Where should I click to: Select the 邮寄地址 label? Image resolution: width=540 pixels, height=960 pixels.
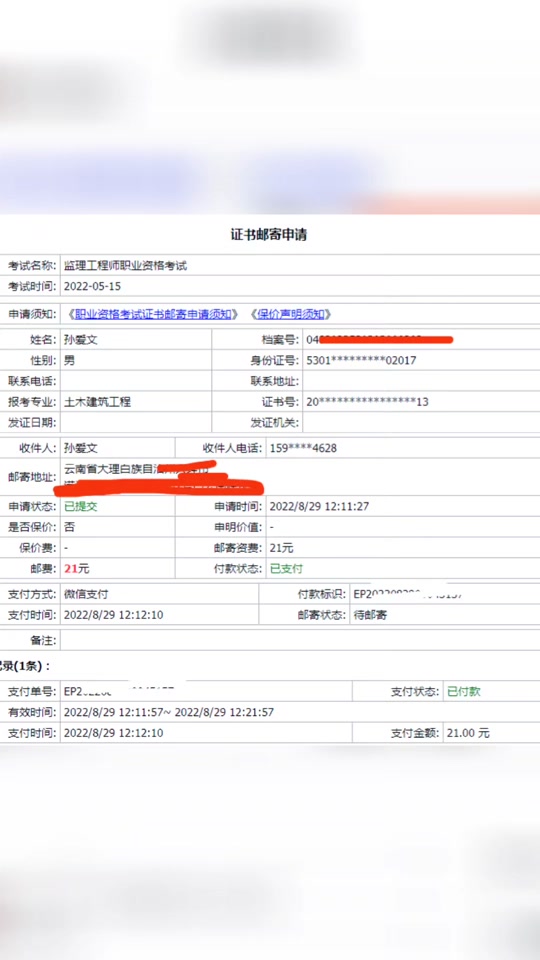pos(32,477)
